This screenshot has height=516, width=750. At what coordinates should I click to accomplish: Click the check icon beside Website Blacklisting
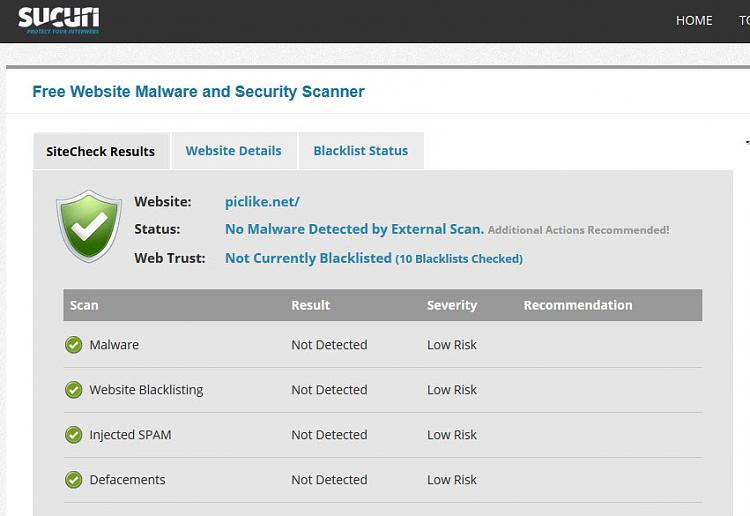coord(74,390)
